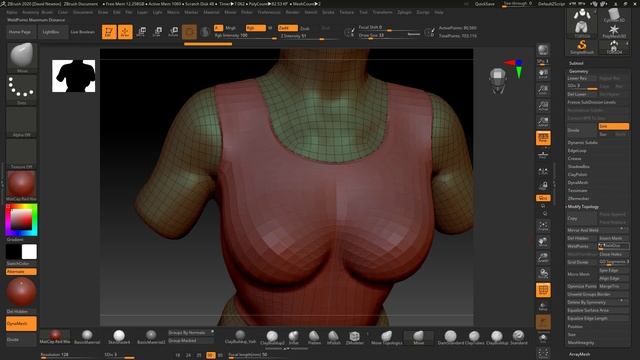Screen dimensions: 640x360
Task: Select the PolyMesh3D star tool
Action: click(613, 31)
